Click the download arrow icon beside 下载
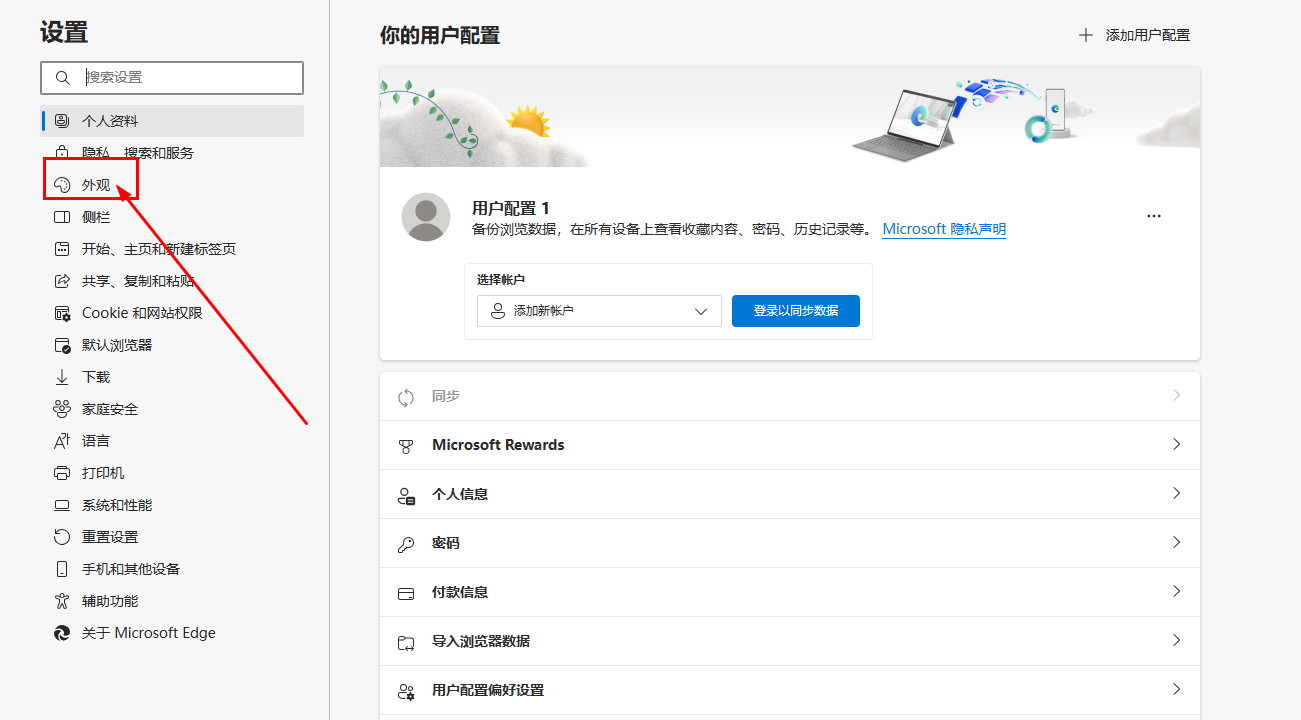Viewport: 1301px width, 720px height. (62, 377)
